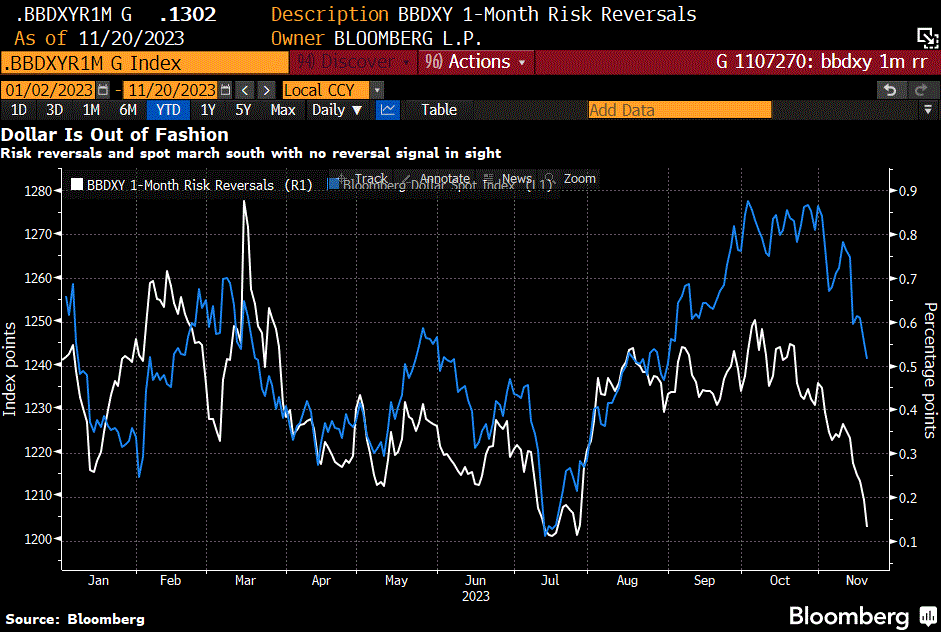Viewport: 941px width, 632px height.
Task: Switch to the 6M range tab
Action: (x=128, y=110)
